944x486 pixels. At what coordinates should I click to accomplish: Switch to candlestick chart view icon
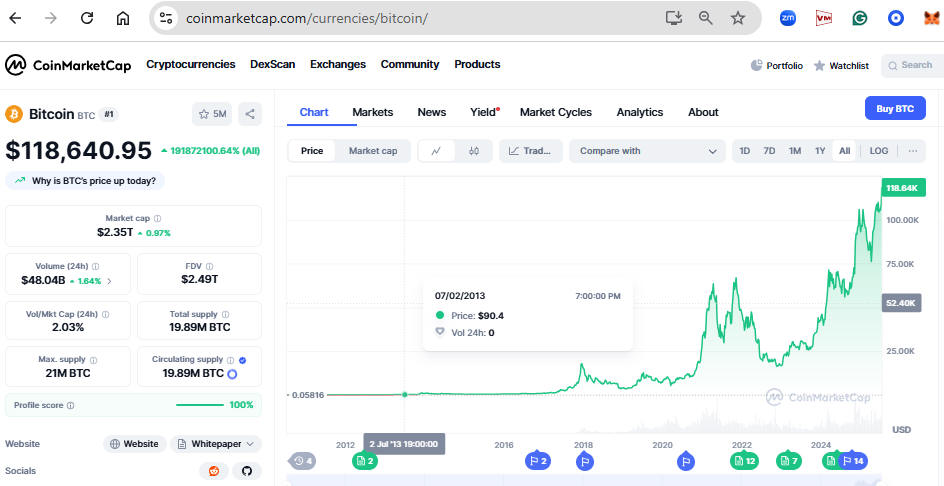[474, 151]
